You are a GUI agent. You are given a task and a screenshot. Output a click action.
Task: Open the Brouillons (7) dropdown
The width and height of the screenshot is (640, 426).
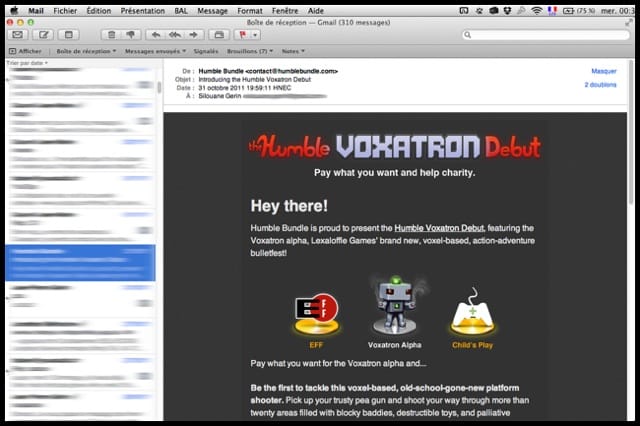pos(250,51)
